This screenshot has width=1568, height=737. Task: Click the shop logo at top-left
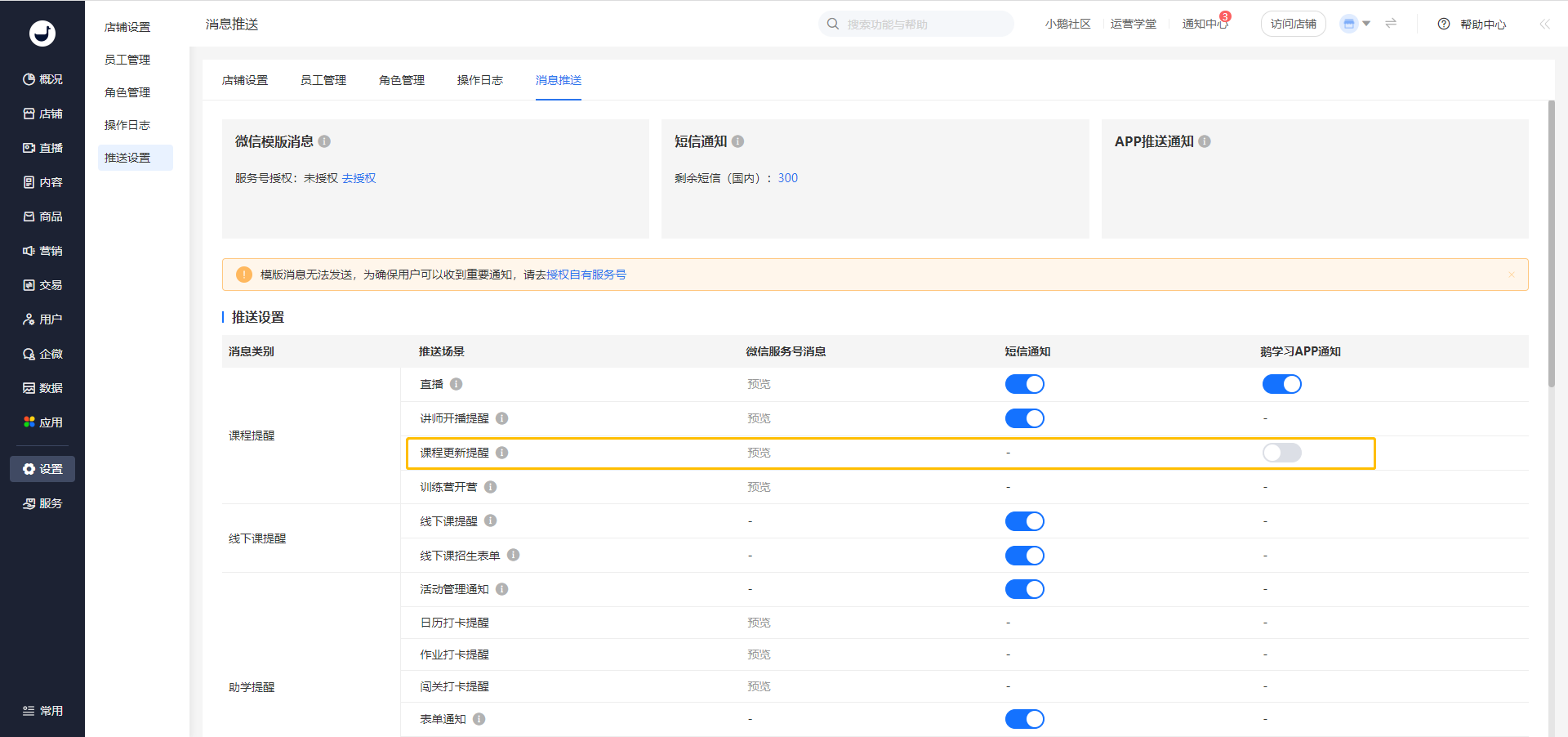tap(42, 33)
